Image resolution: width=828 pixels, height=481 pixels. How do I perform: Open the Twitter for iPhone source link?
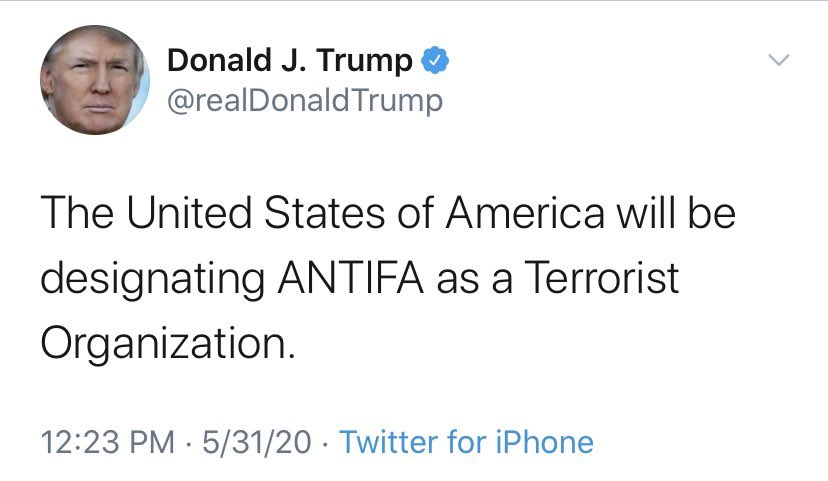(x=467, y=442)
